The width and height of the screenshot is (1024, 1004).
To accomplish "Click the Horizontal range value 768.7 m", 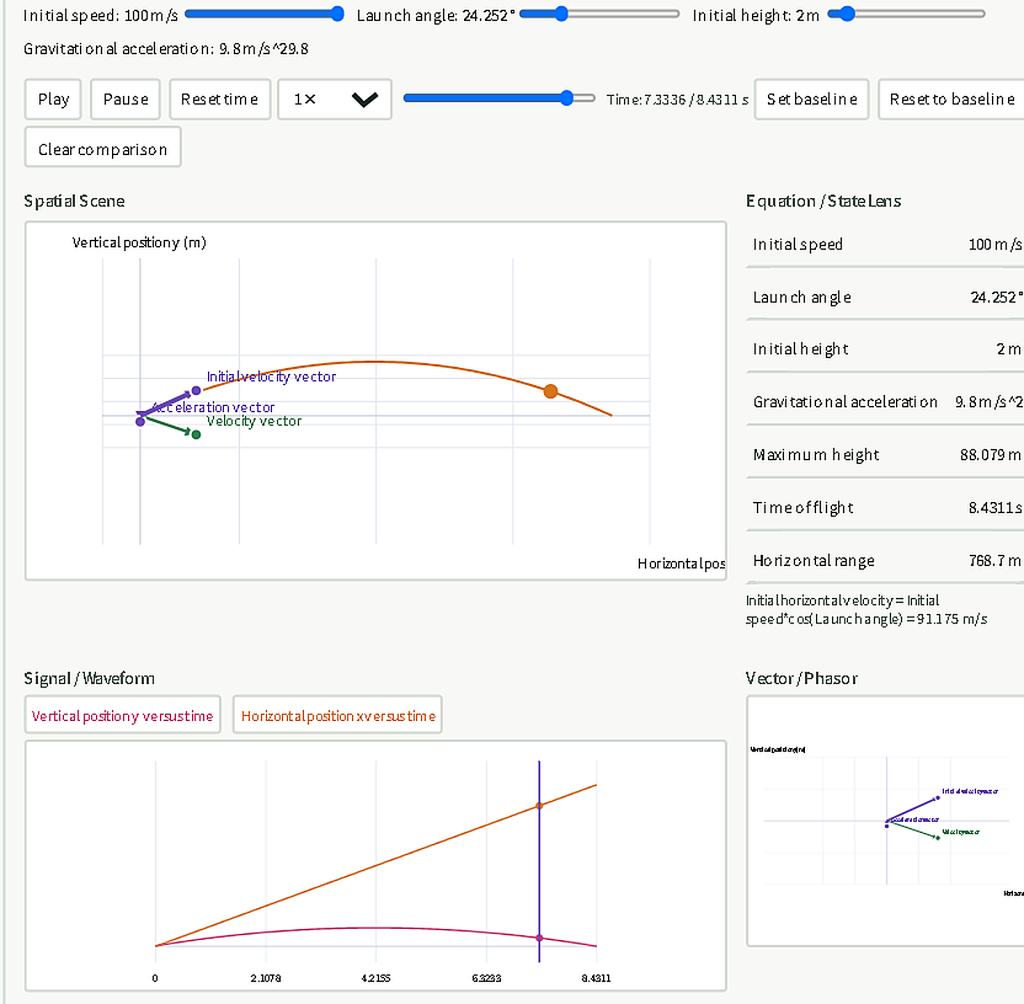I will click(x=994, y=560).
